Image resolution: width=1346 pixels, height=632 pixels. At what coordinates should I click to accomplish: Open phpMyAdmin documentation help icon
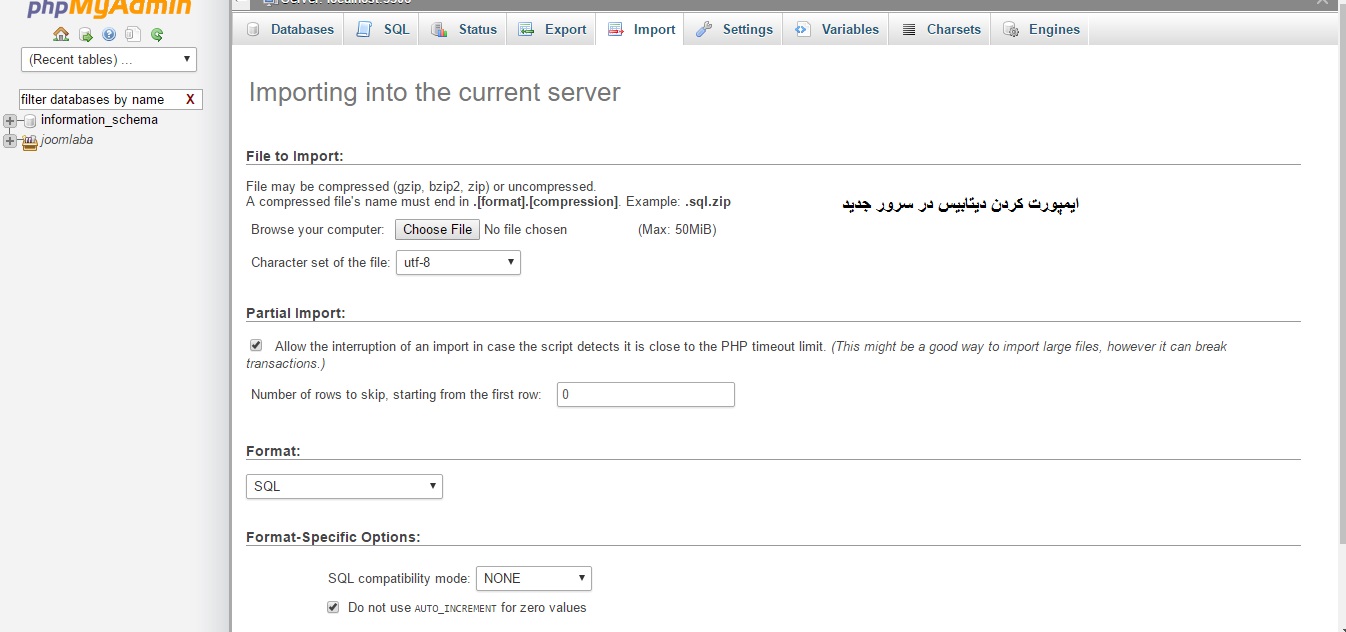(109, 35)
